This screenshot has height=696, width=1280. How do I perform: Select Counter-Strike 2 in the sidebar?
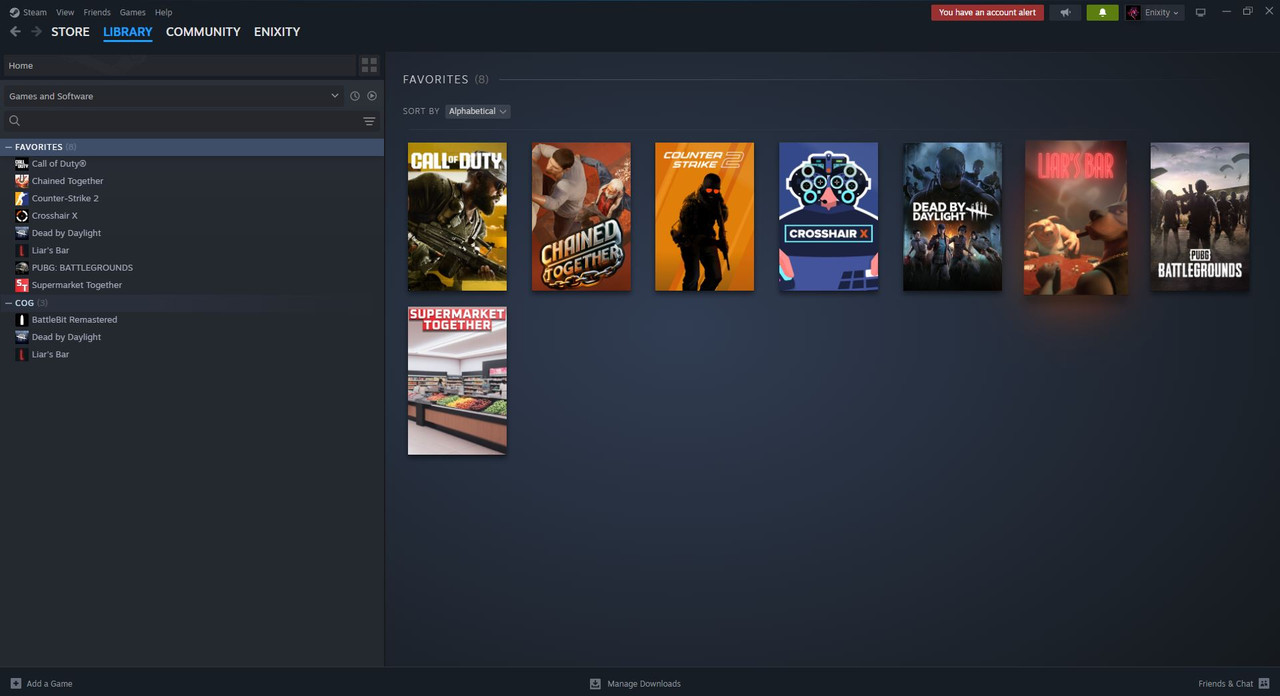(65, 198)
